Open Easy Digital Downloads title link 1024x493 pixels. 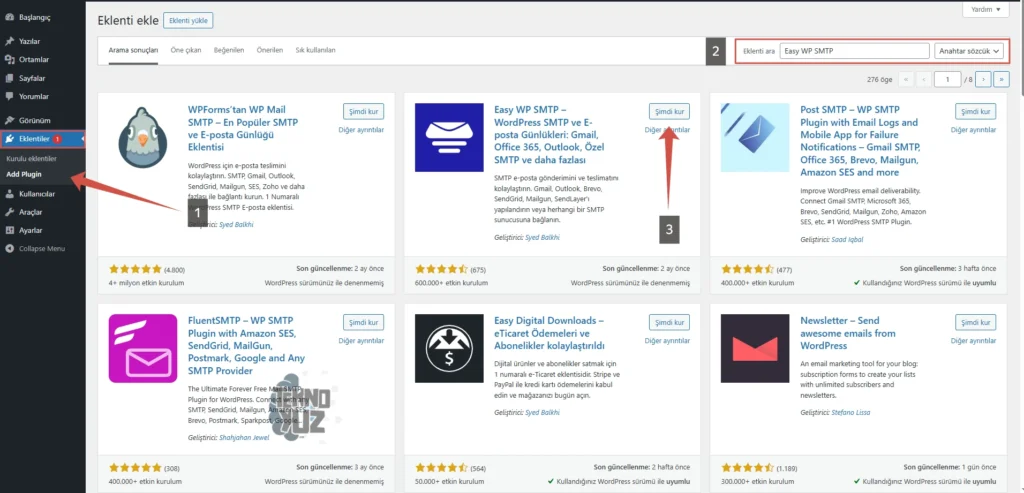point(550,333)
